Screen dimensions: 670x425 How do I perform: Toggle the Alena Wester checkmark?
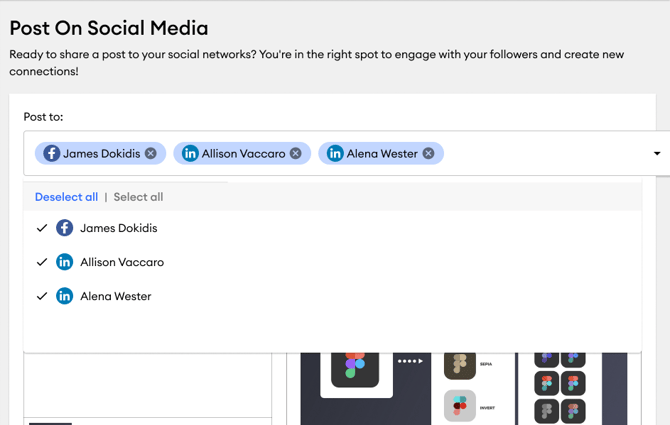42,296
